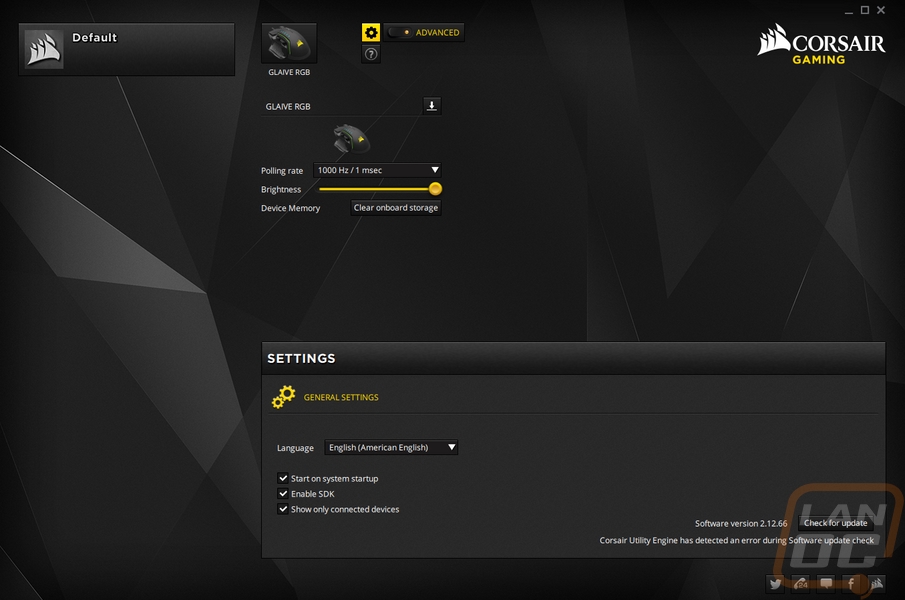Uncheck Show only connected devices
Screen dimensions: 905x600
(283, 509)
